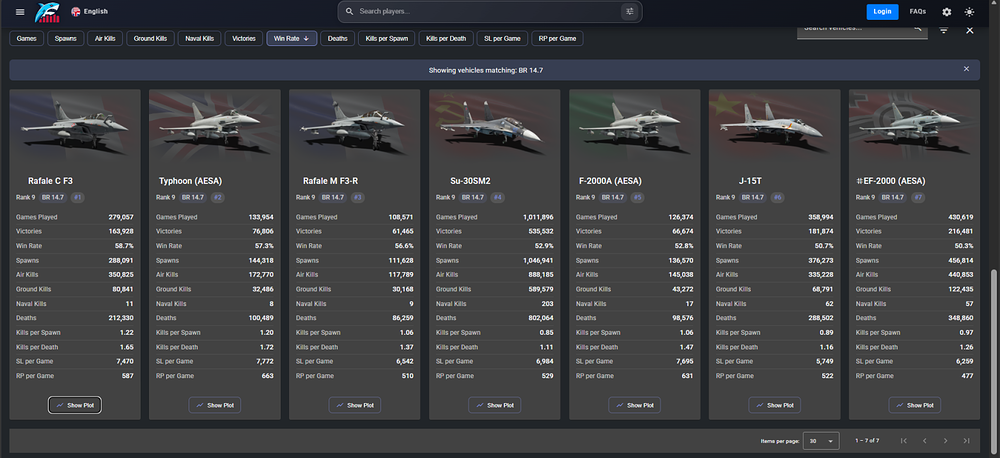Show Plot for F-2000A (AESA)

point(635,405)
